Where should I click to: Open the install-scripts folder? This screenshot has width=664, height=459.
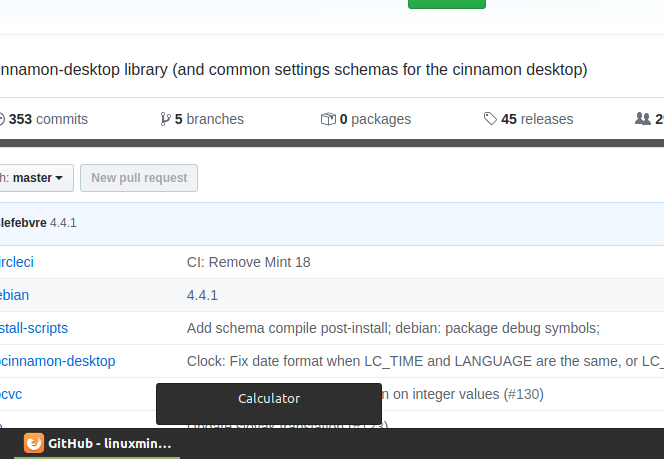34,328
